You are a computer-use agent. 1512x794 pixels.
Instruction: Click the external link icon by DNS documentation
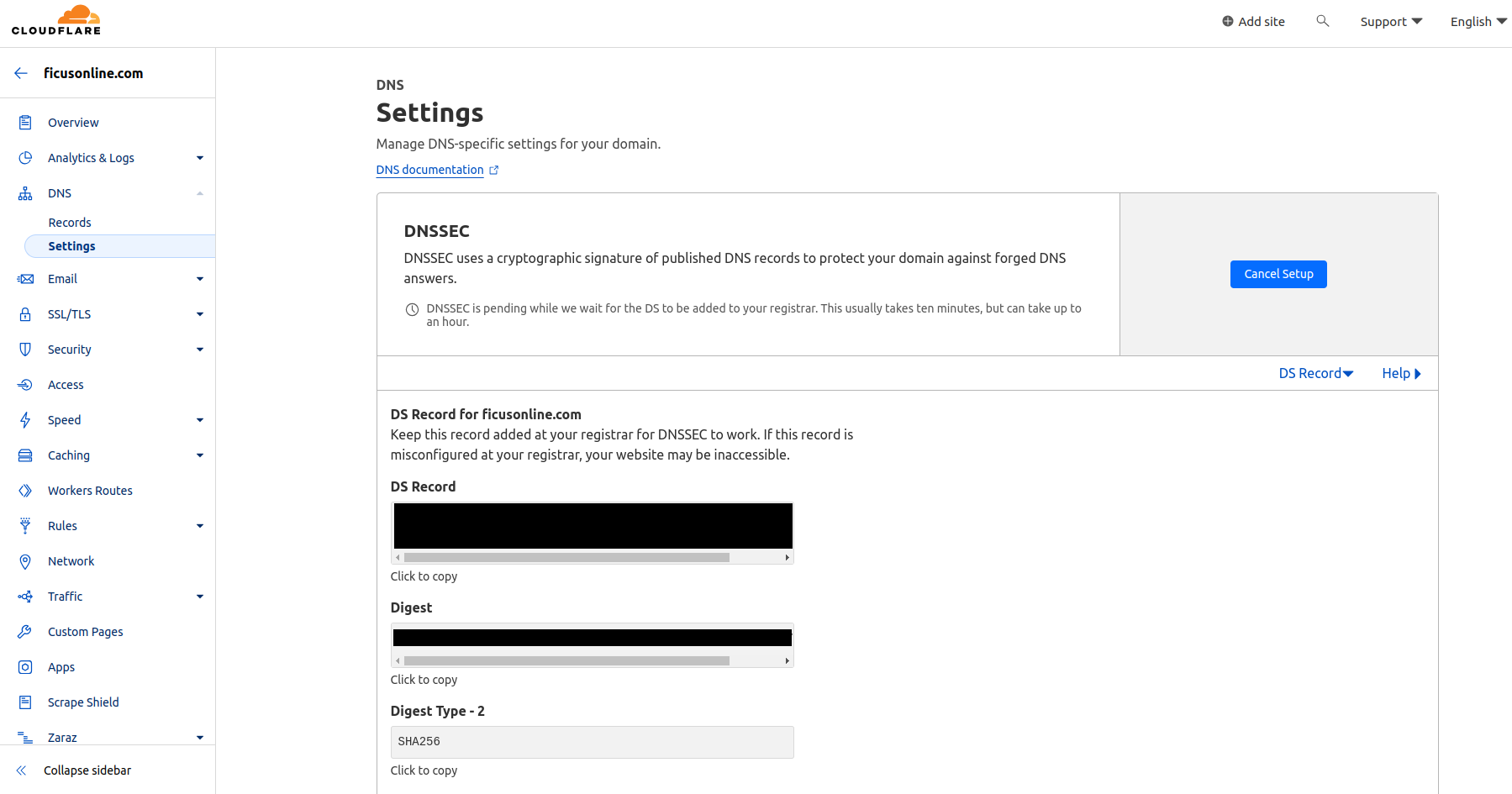point(494,171)
